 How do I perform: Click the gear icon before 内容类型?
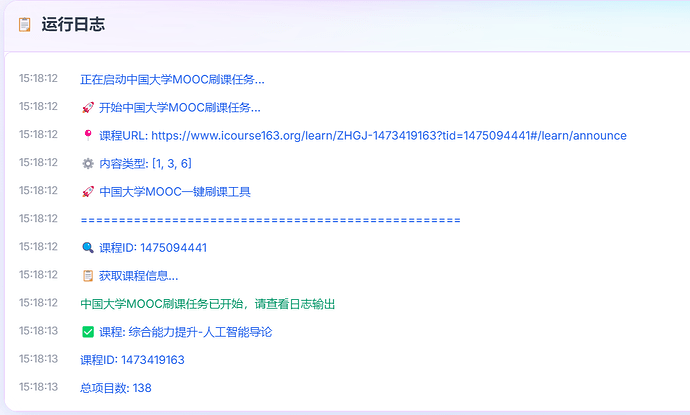(x=88, y=164)
